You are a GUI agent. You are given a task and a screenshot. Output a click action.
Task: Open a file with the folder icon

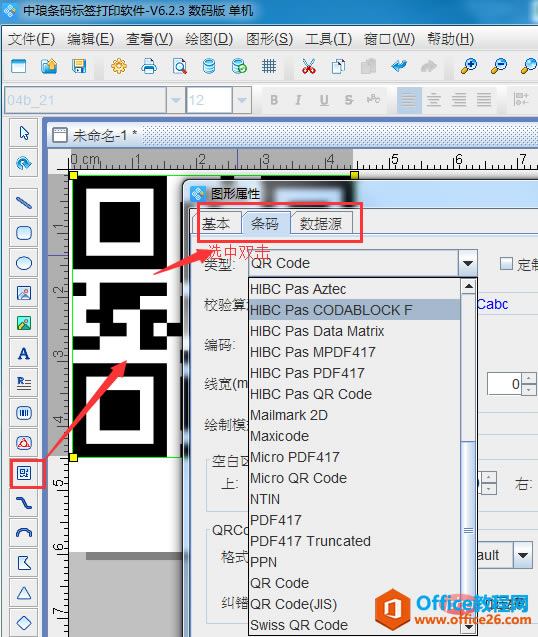[x=49, y=66]
